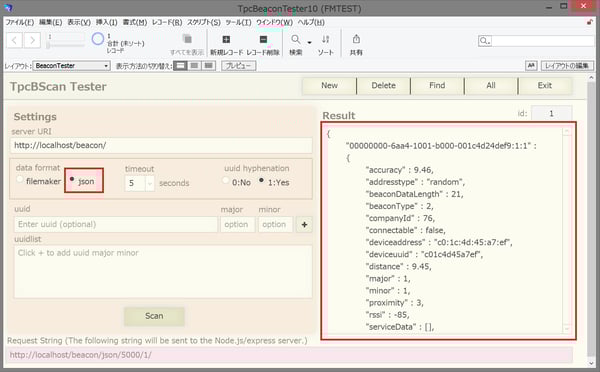Click the Delete button
This screenshot has height=372, width=600.
pos(383,86)
